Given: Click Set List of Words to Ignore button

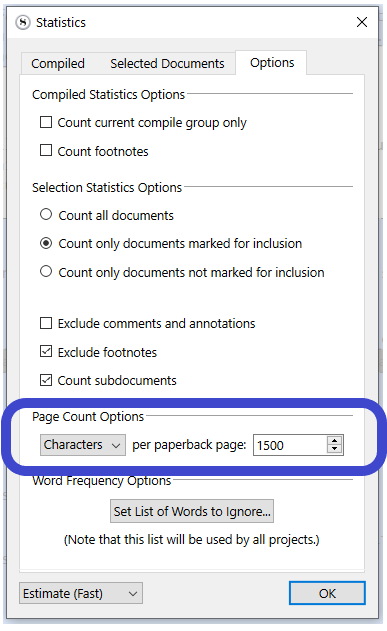Looking at the screenshot, I should (x=192, y=511).
